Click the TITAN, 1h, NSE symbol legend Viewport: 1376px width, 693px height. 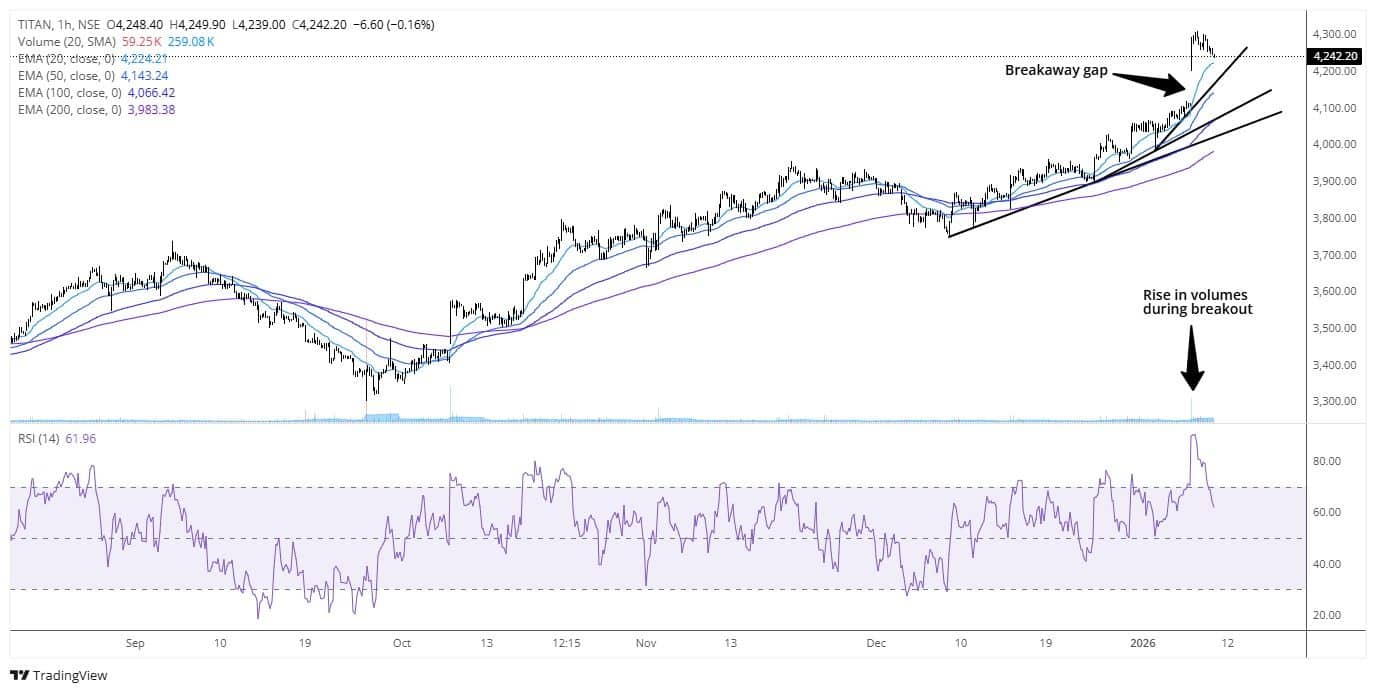[59, 24]
